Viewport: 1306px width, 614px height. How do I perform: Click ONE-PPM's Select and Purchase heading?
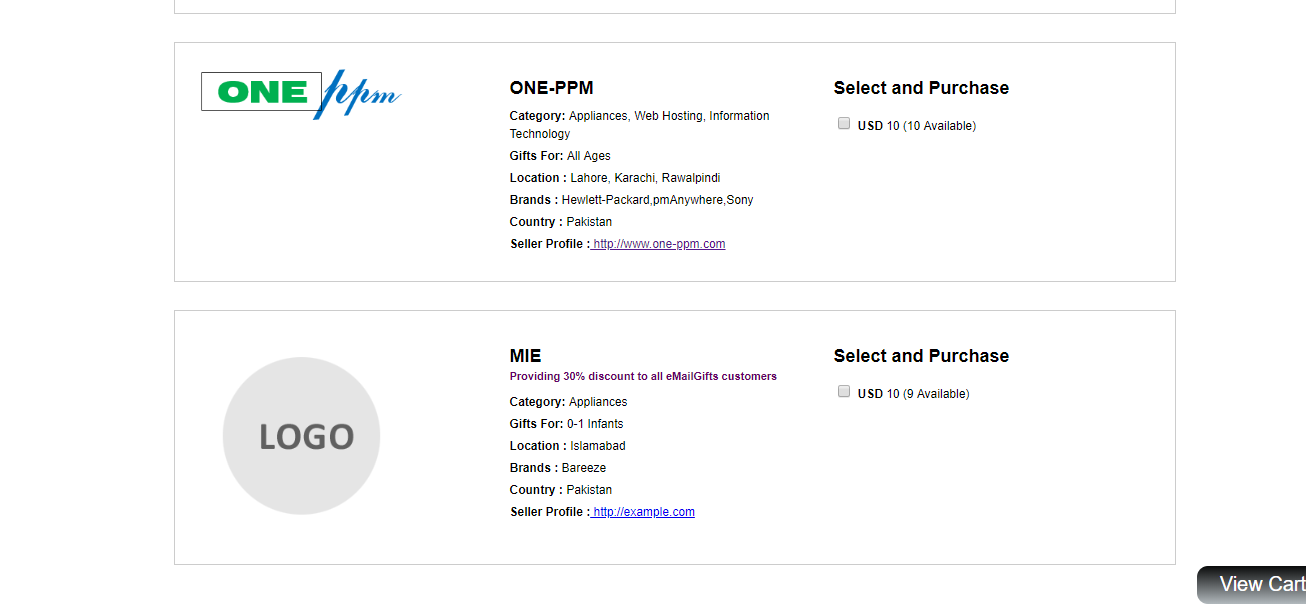(x=921, y=88)
